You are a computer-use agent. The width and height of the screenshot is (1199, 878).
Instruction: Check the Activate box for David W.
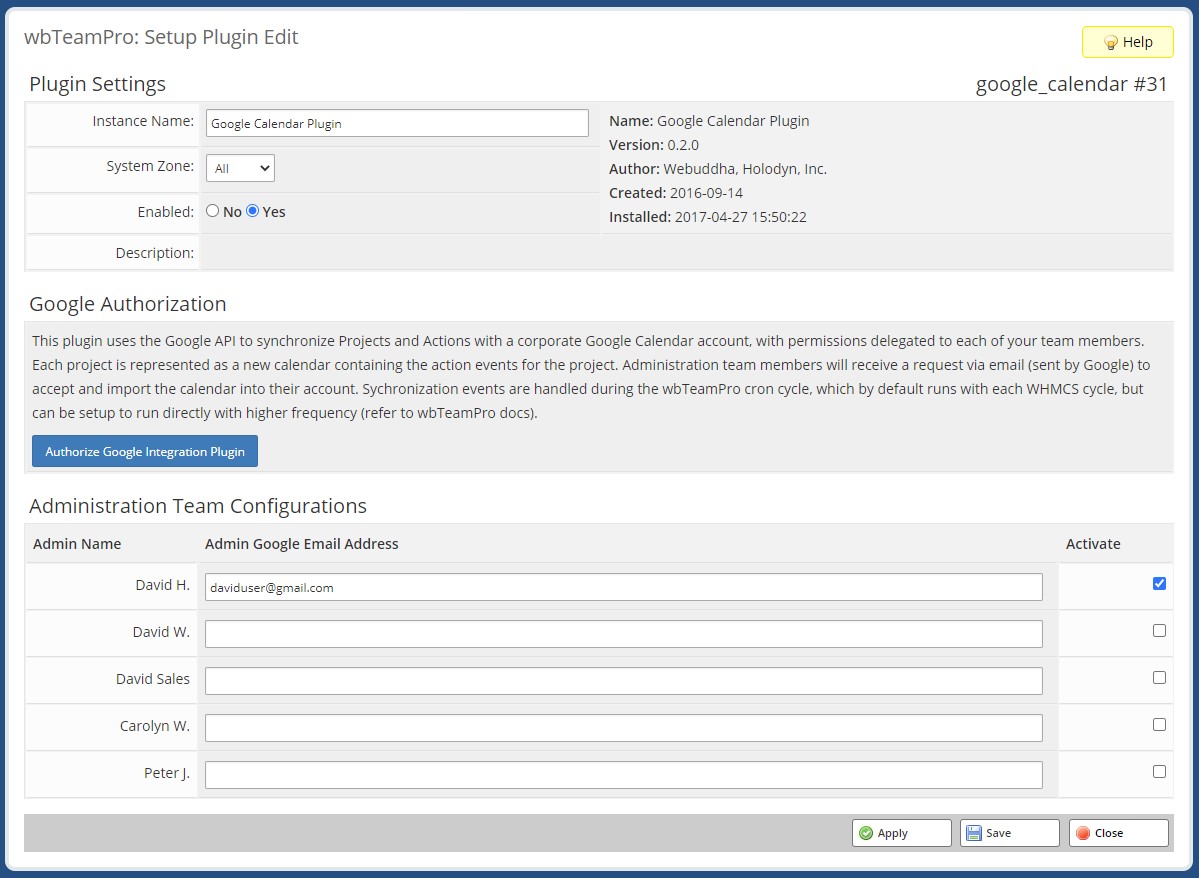[x=1159, y=630]
